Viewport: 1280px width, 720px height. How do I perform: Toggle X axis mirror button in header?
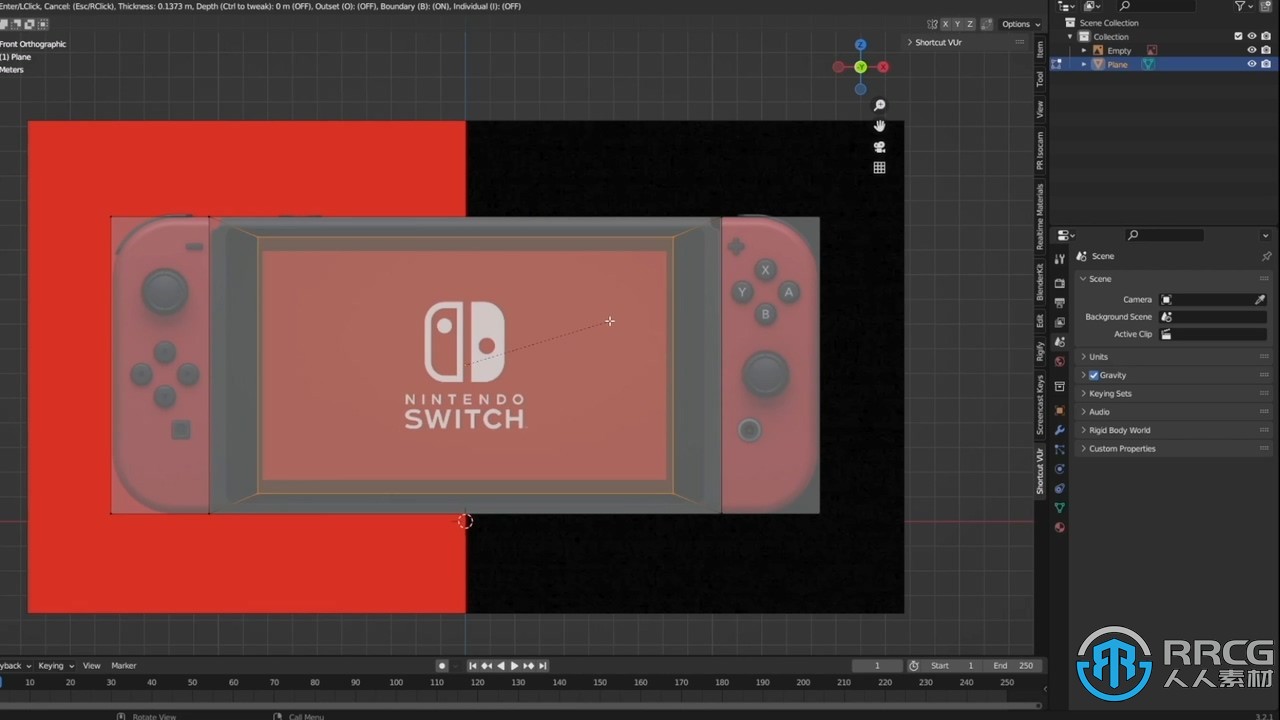(945, 24)
